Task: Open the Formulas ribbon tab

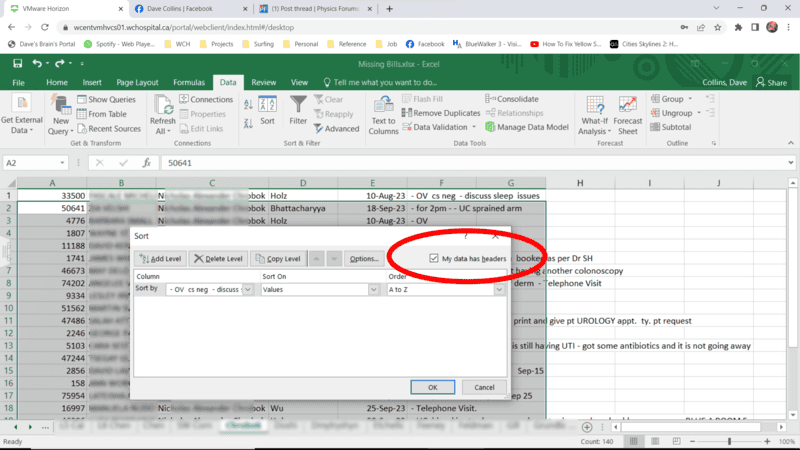Action: (x=188, y=82)
